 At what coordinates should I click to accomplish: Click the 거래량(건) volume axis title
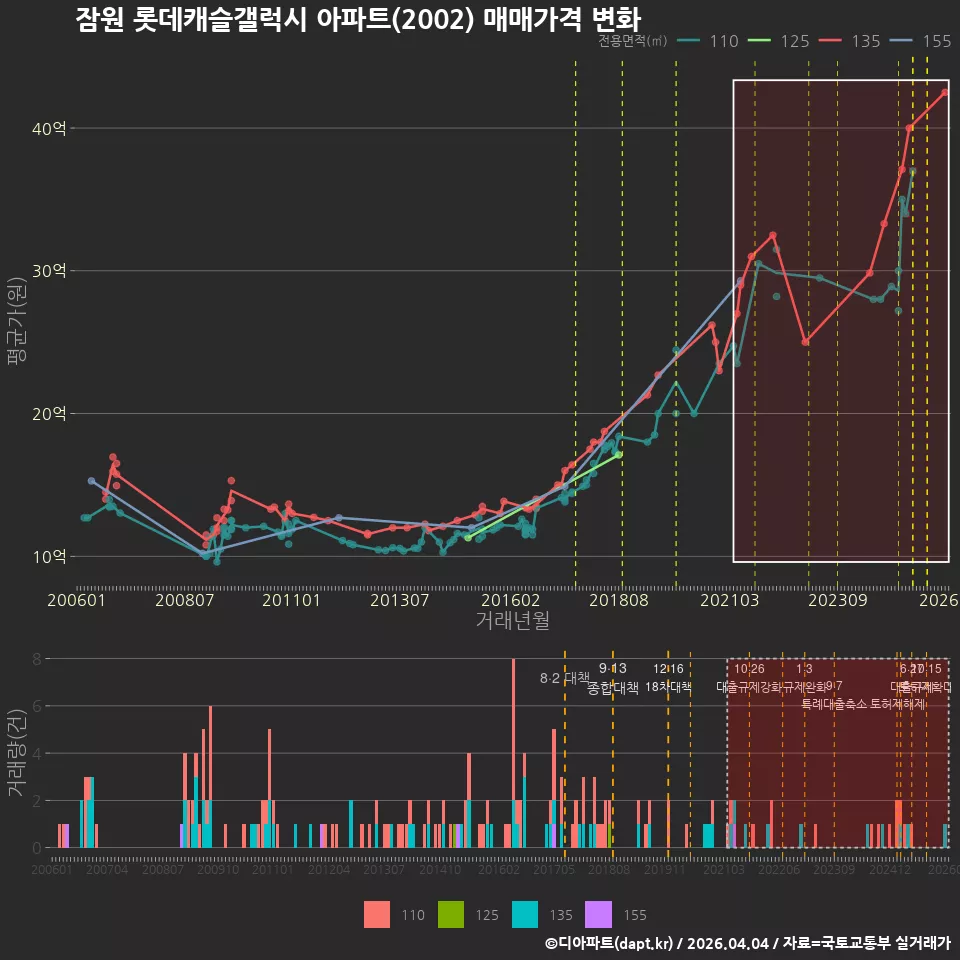(x=17, y=753)
